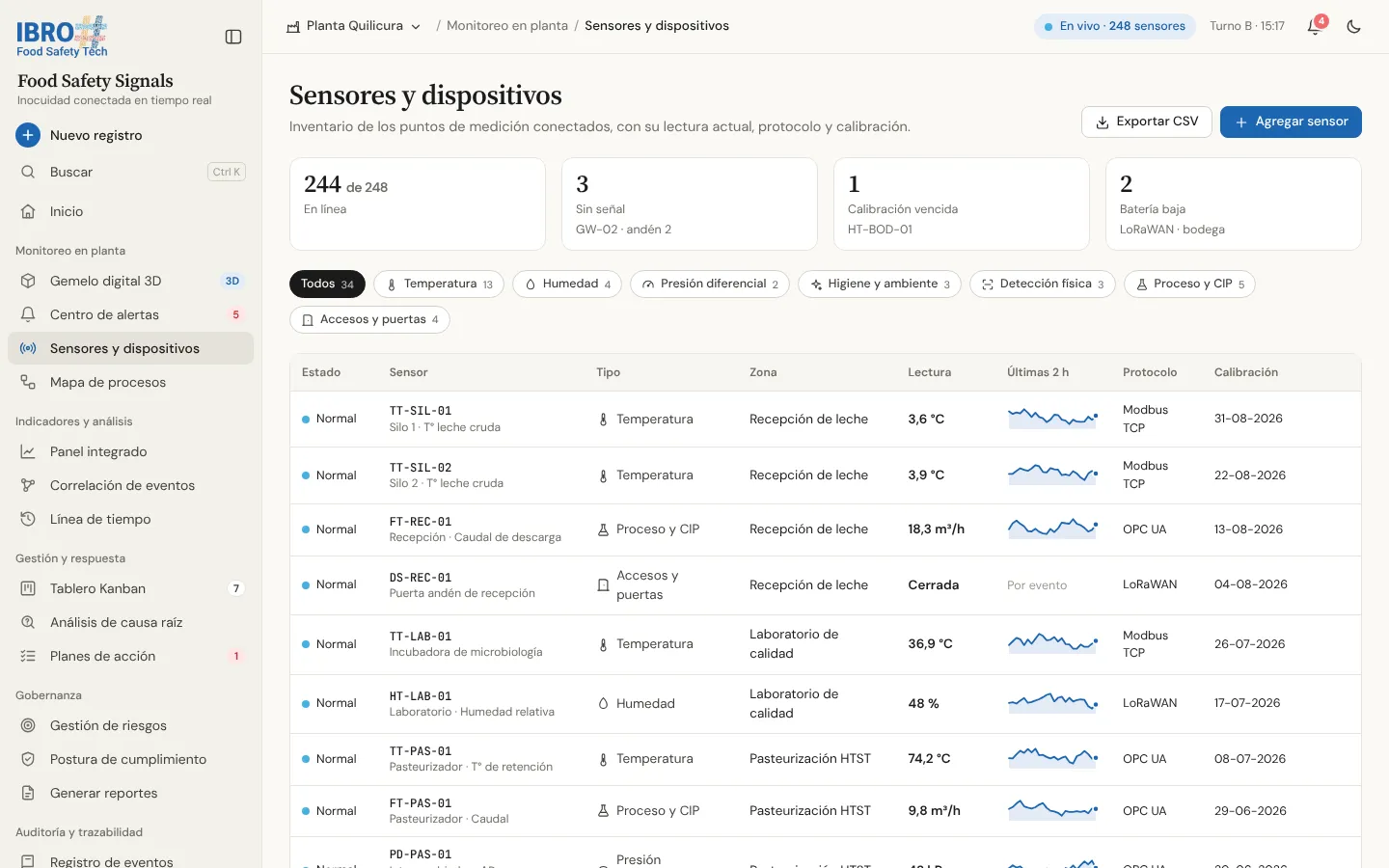Click the Línea de tiempo clock icon
The height and width of the screenshot is (868, 1389).
[x=28, y=519]
